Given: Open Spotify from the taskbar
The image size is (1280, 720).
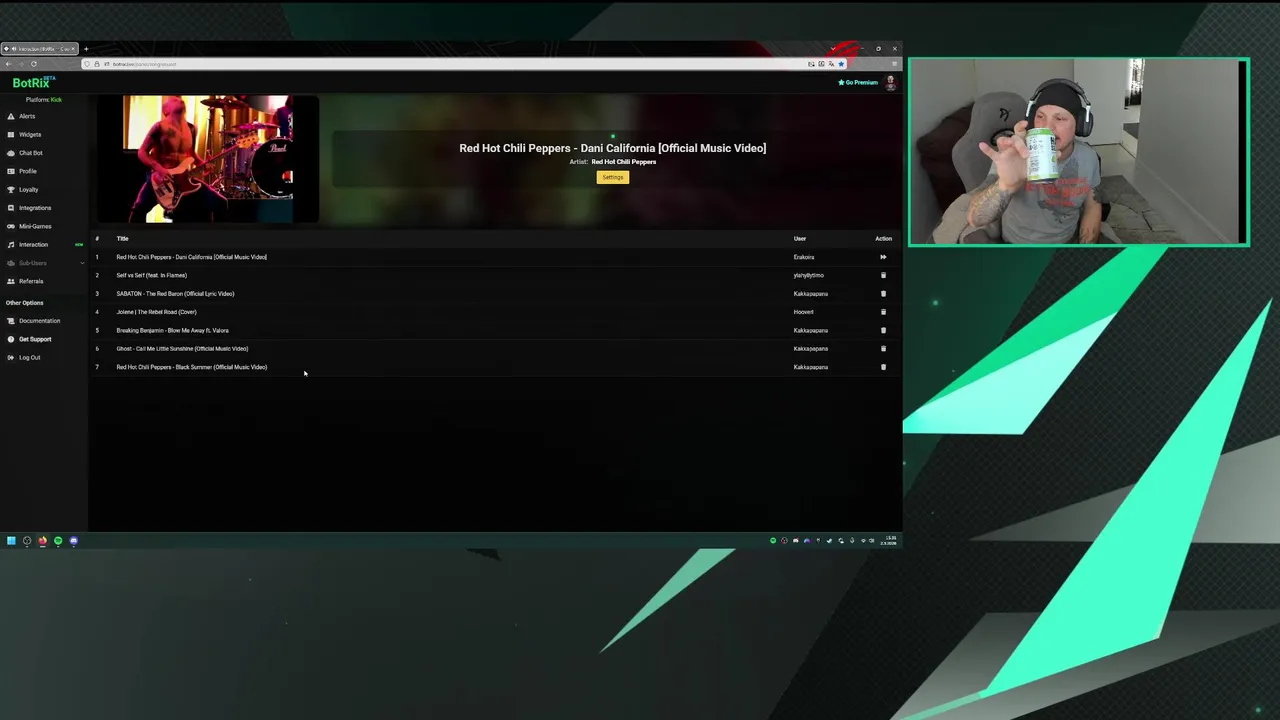Looking at the screenshot, I should click(58, 541).
